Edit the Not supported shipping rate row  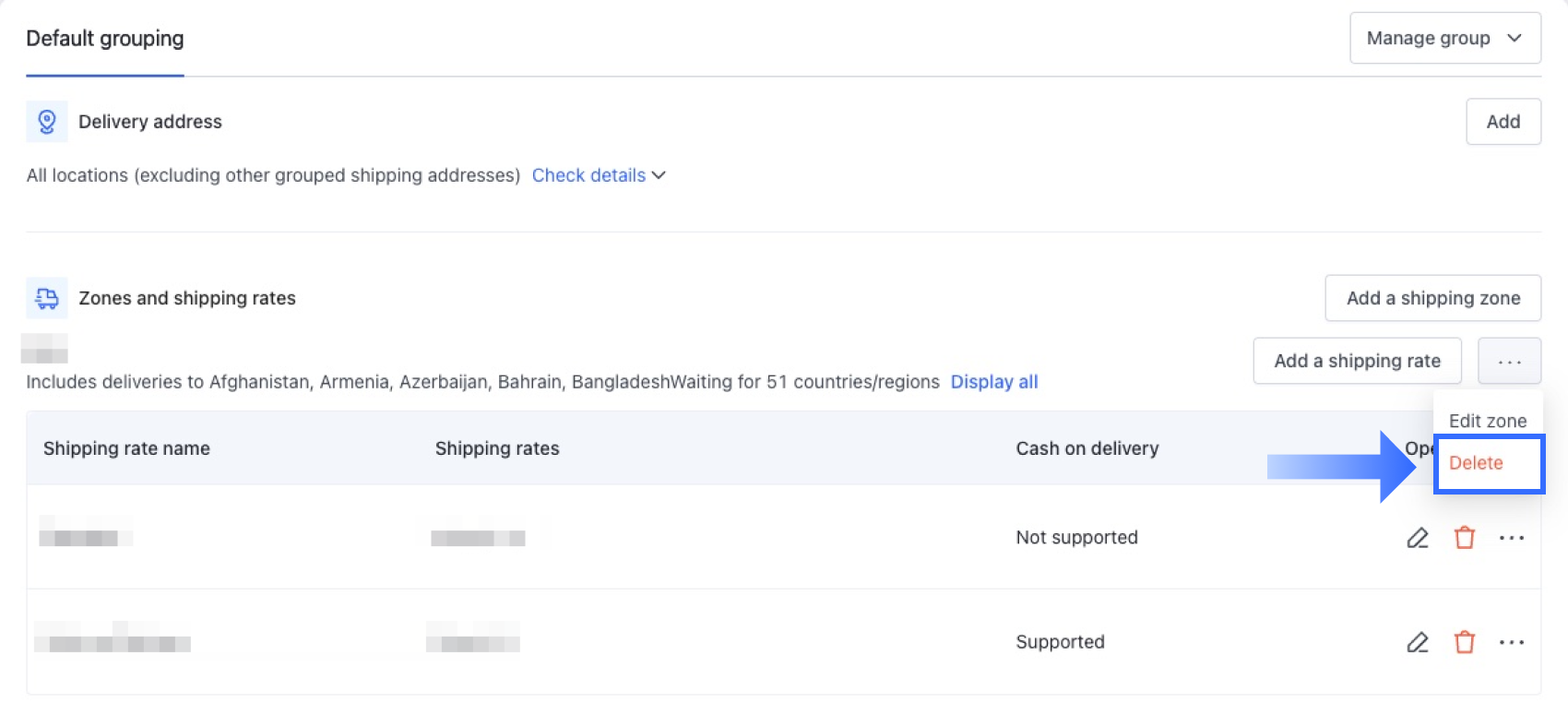(x=1418, y=538)
